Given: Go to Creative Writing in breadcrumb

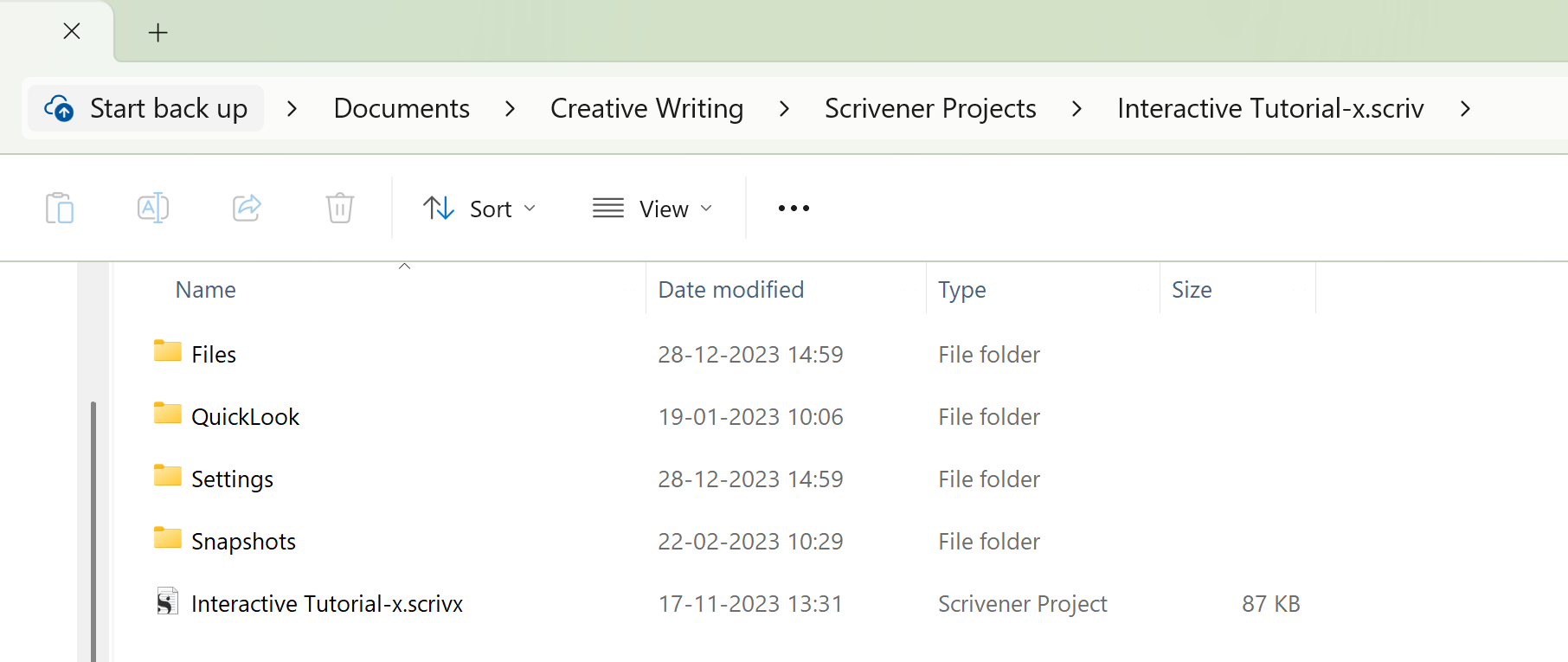Looking at the screenshot, I should click(x=646, y=109).
